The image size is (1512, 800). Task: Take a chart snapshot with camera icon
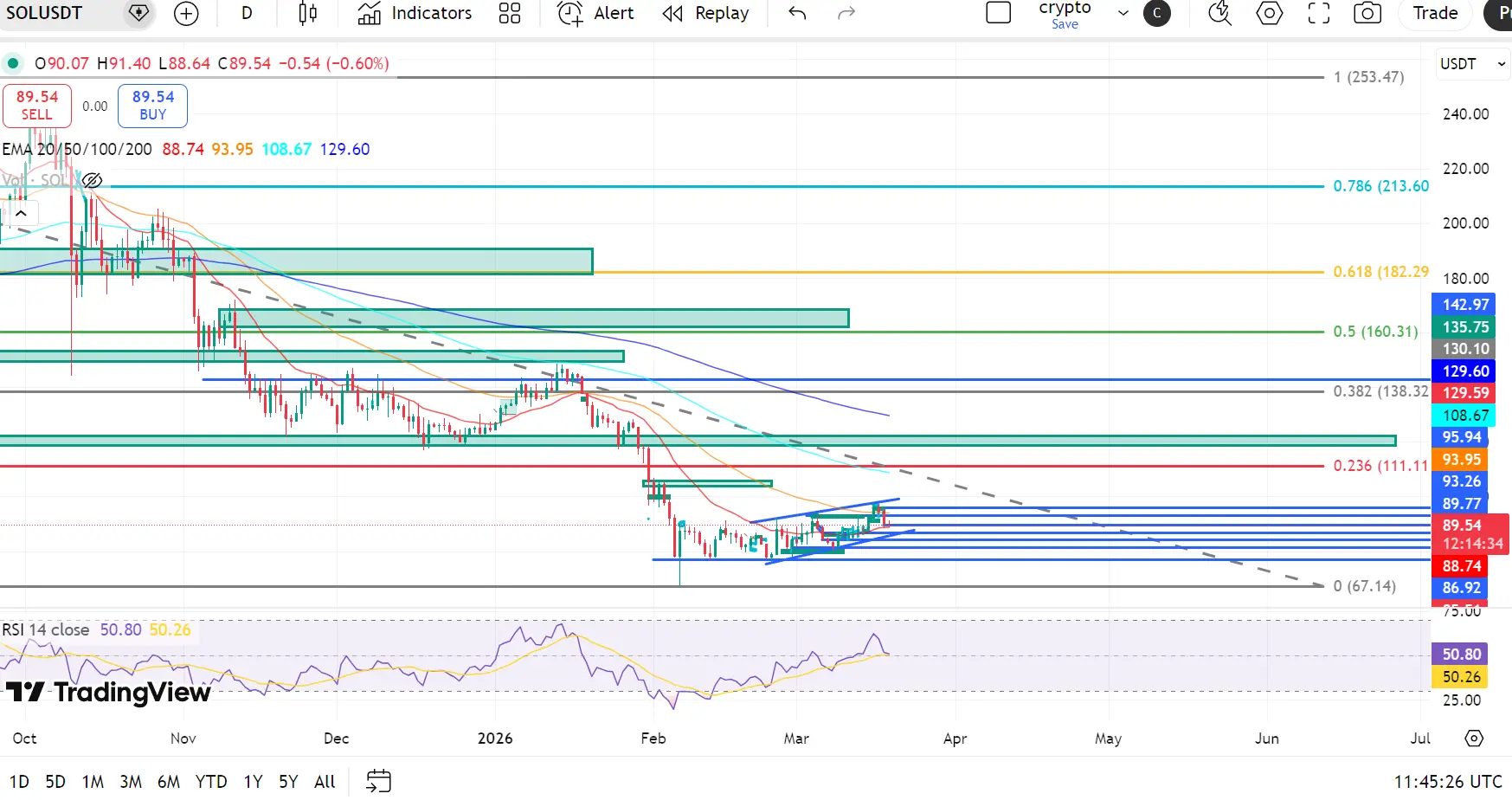[x=1367, y=13]
